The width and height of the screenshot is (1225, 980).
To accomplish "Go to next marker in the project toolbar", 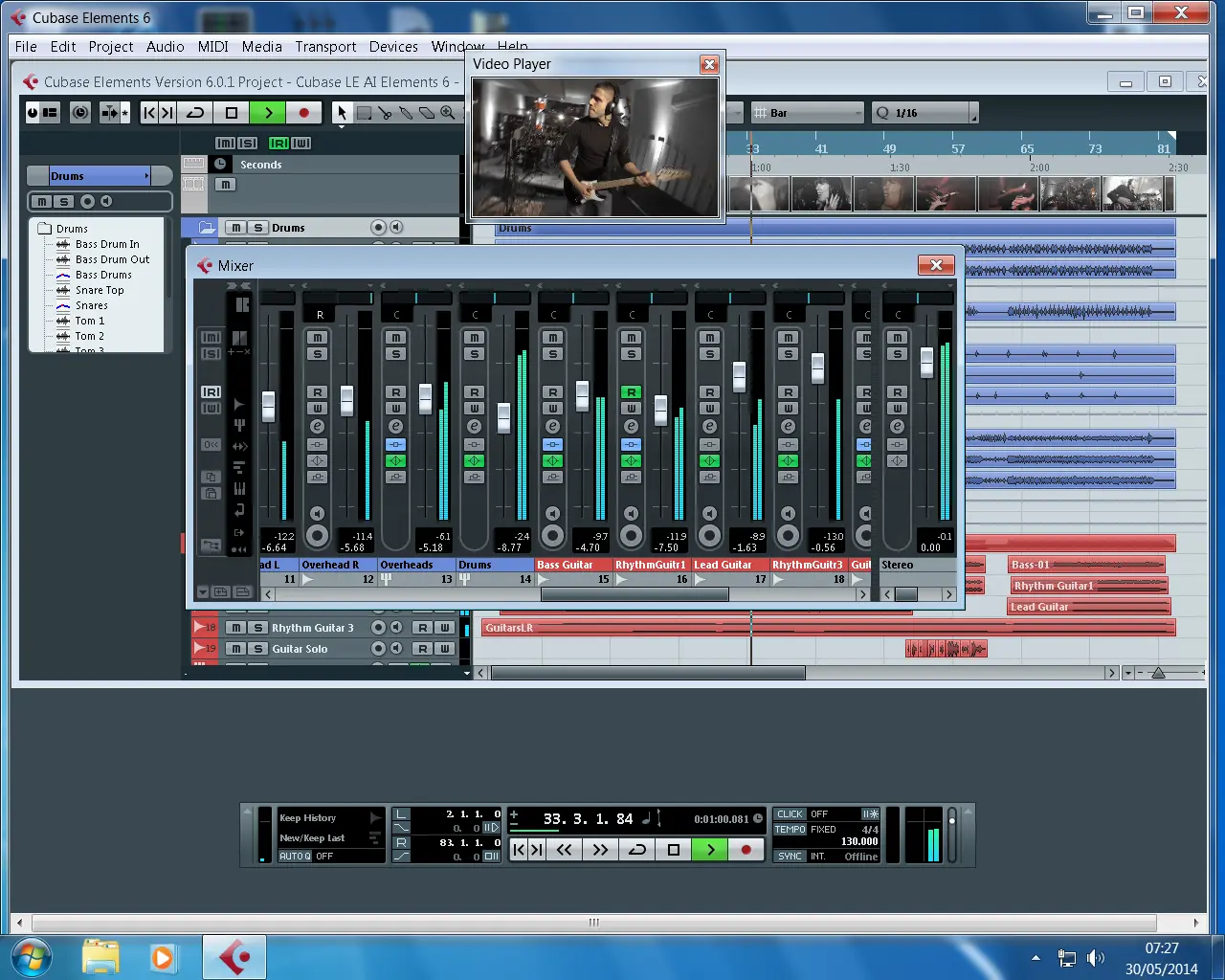I will tap(167, 113).
